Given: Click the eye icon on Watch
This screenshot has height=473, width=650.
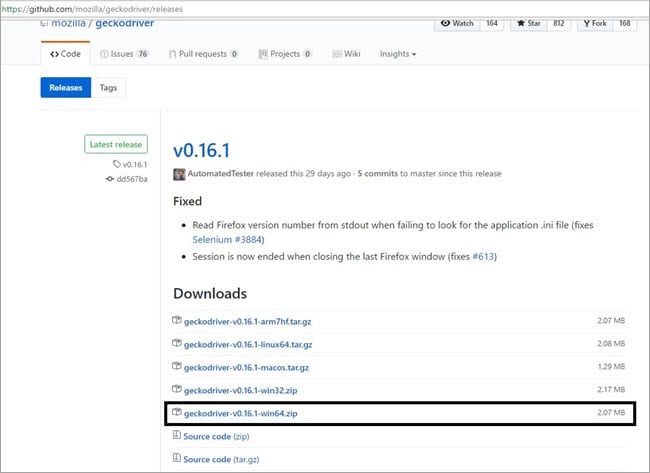Looking at the screenshot, I should [445, 23].
